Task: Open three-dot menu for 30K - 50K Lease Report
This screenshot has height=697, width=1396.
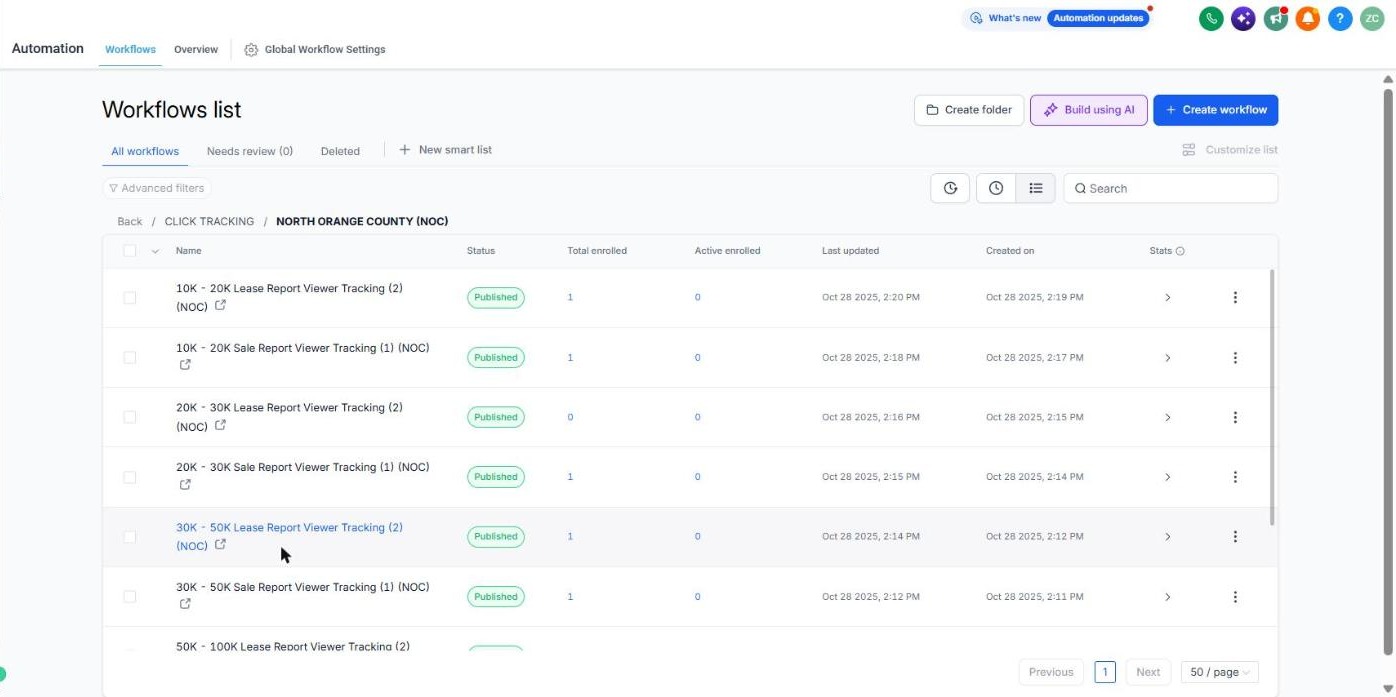Action: 1235,536
